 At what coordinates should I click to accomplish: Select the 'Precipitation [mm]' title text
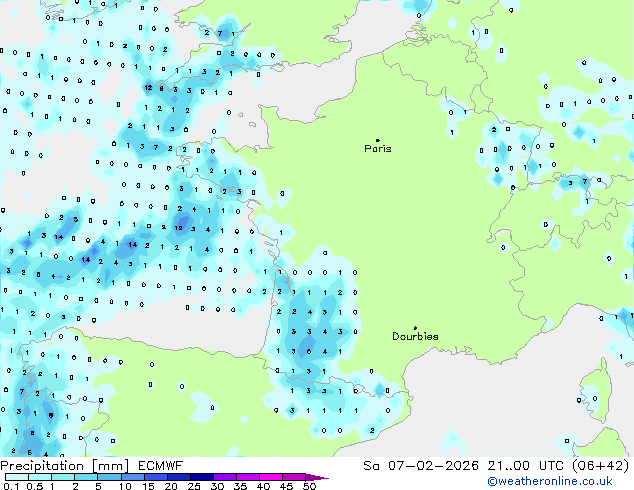65,466
